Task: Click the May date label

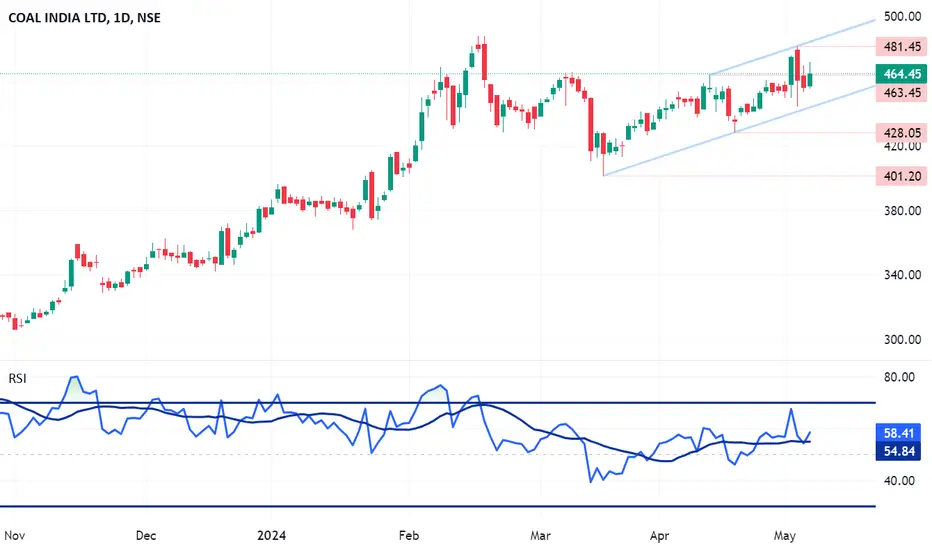Action: coord(785,536)
